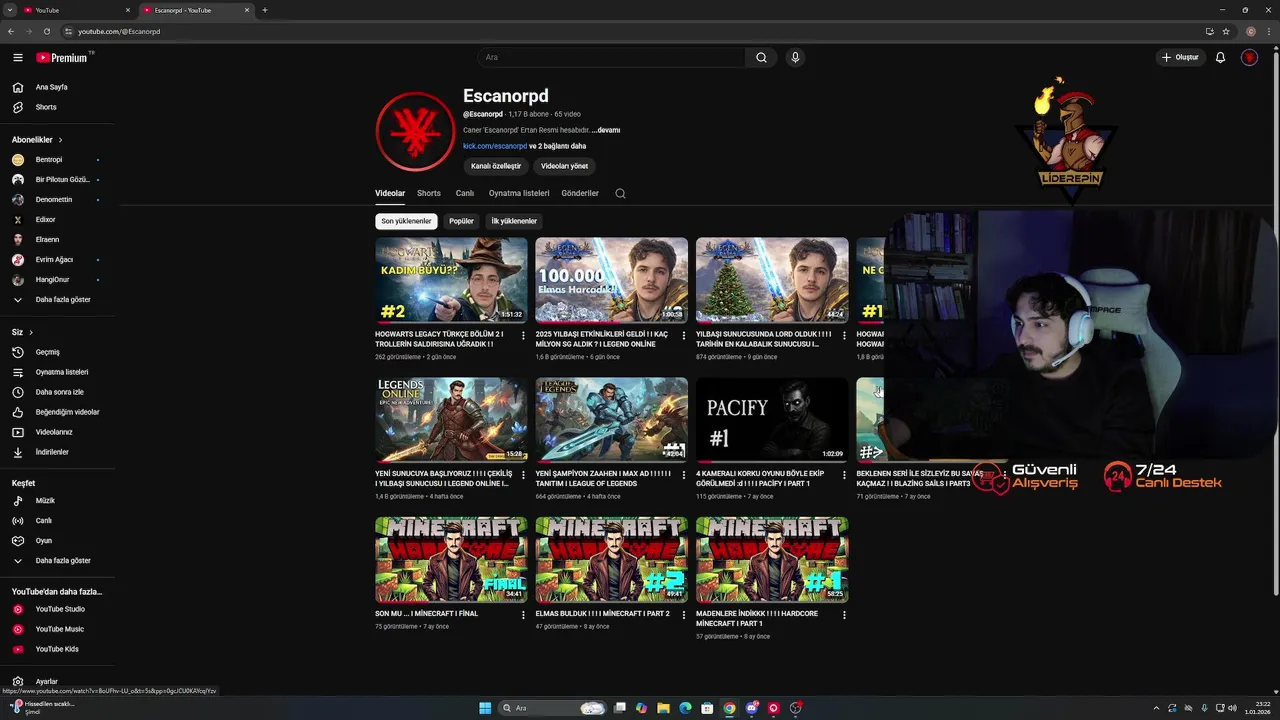Select the İlk yüklenenler filter chip

point(514,221)
